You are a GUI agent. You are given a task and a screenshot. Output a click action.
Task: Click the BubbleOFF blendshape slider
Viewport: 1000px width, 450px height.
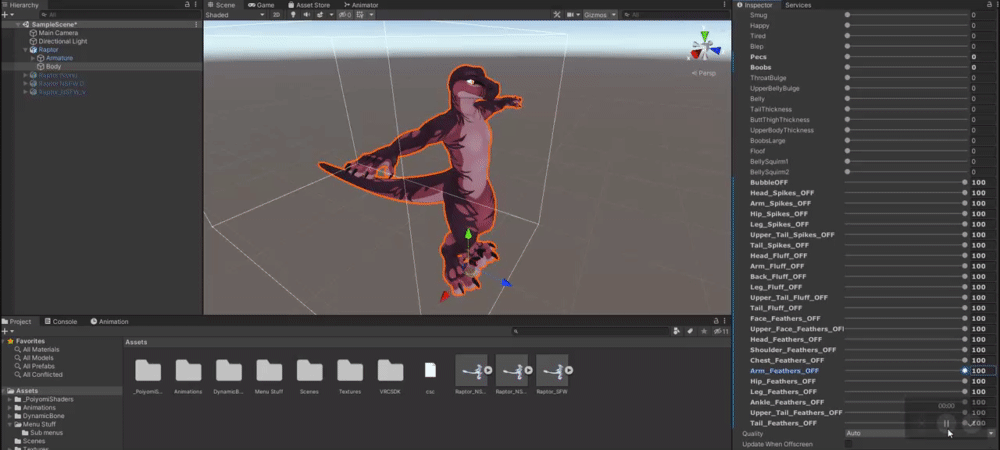[906, 182]
